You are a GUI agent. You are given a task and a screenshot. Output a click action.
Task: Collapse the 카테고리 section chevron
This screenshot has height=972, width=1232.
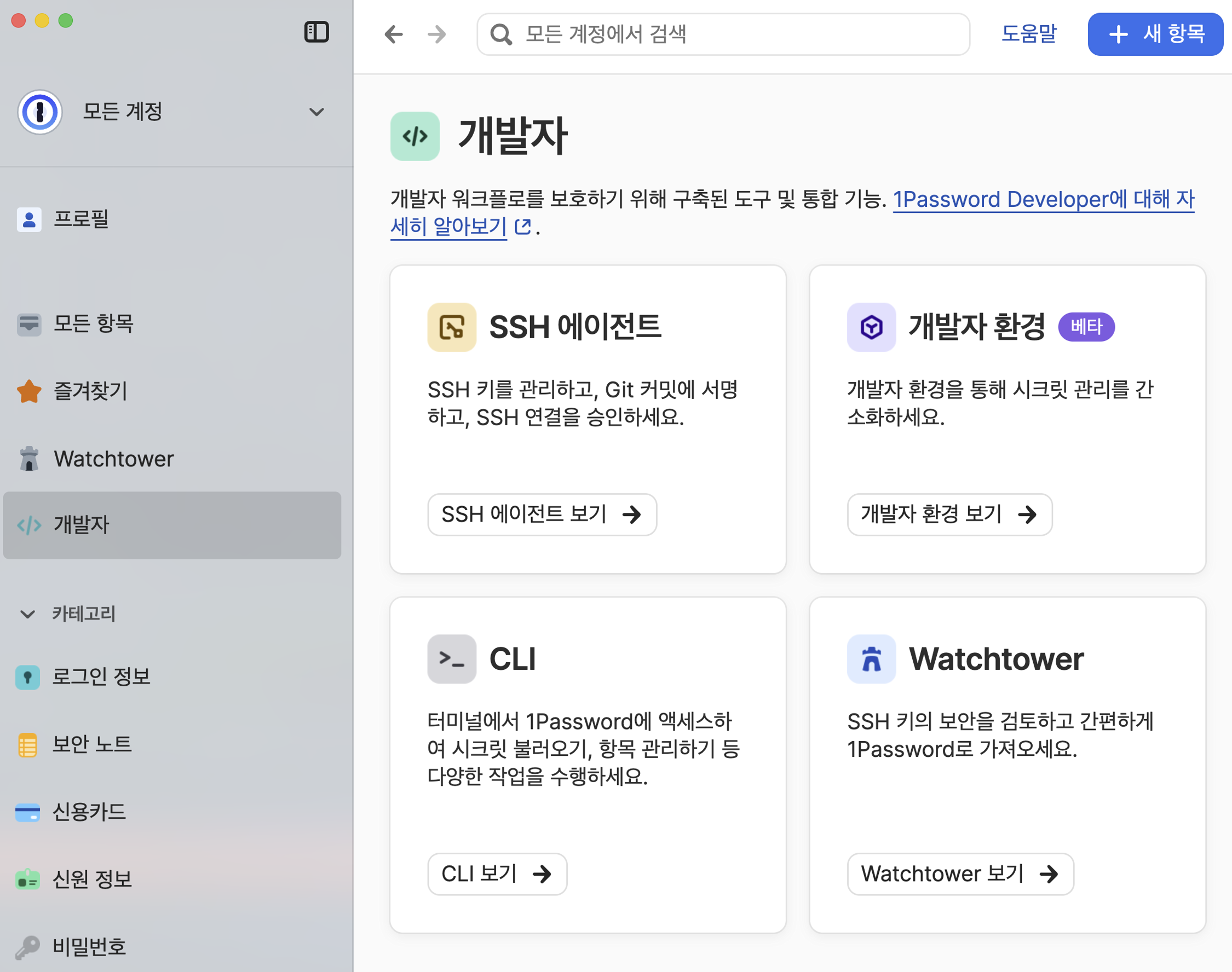[x=27, y=614]
